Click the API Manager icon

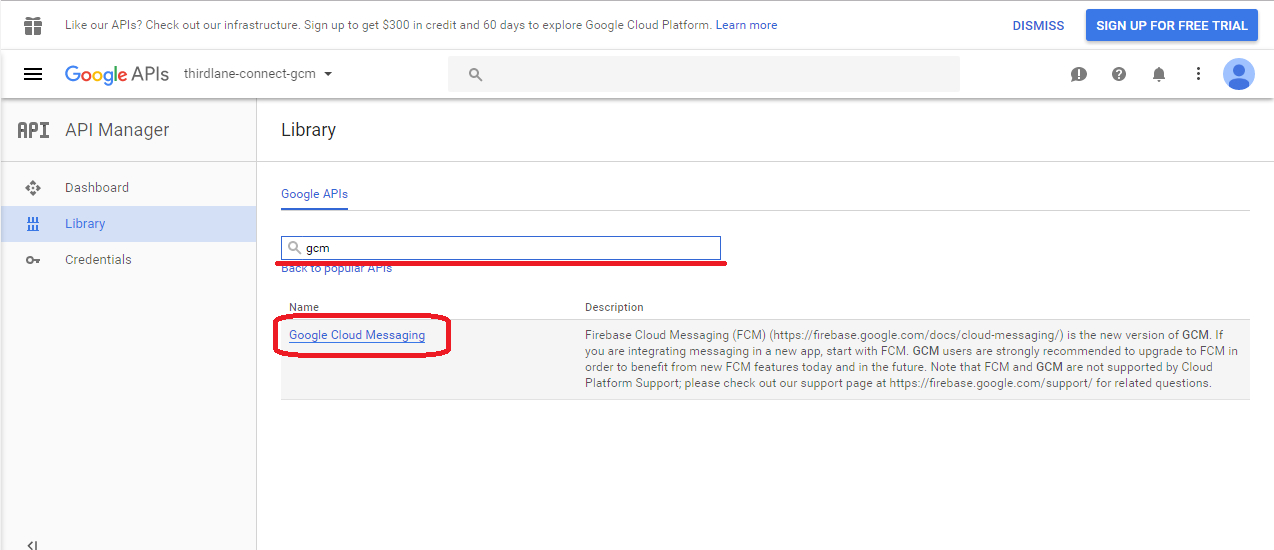33,130
